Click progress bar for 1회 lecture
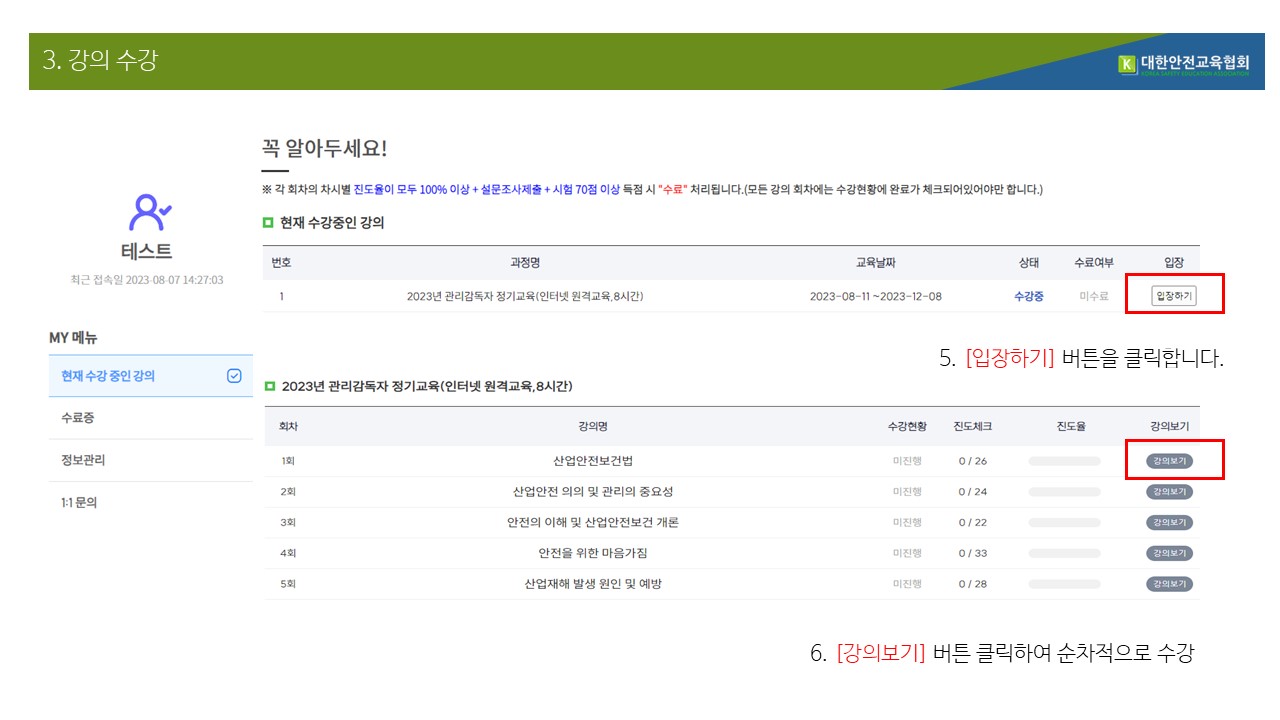This screenshot has width=1280, height=720. [x=1064, y=461]
